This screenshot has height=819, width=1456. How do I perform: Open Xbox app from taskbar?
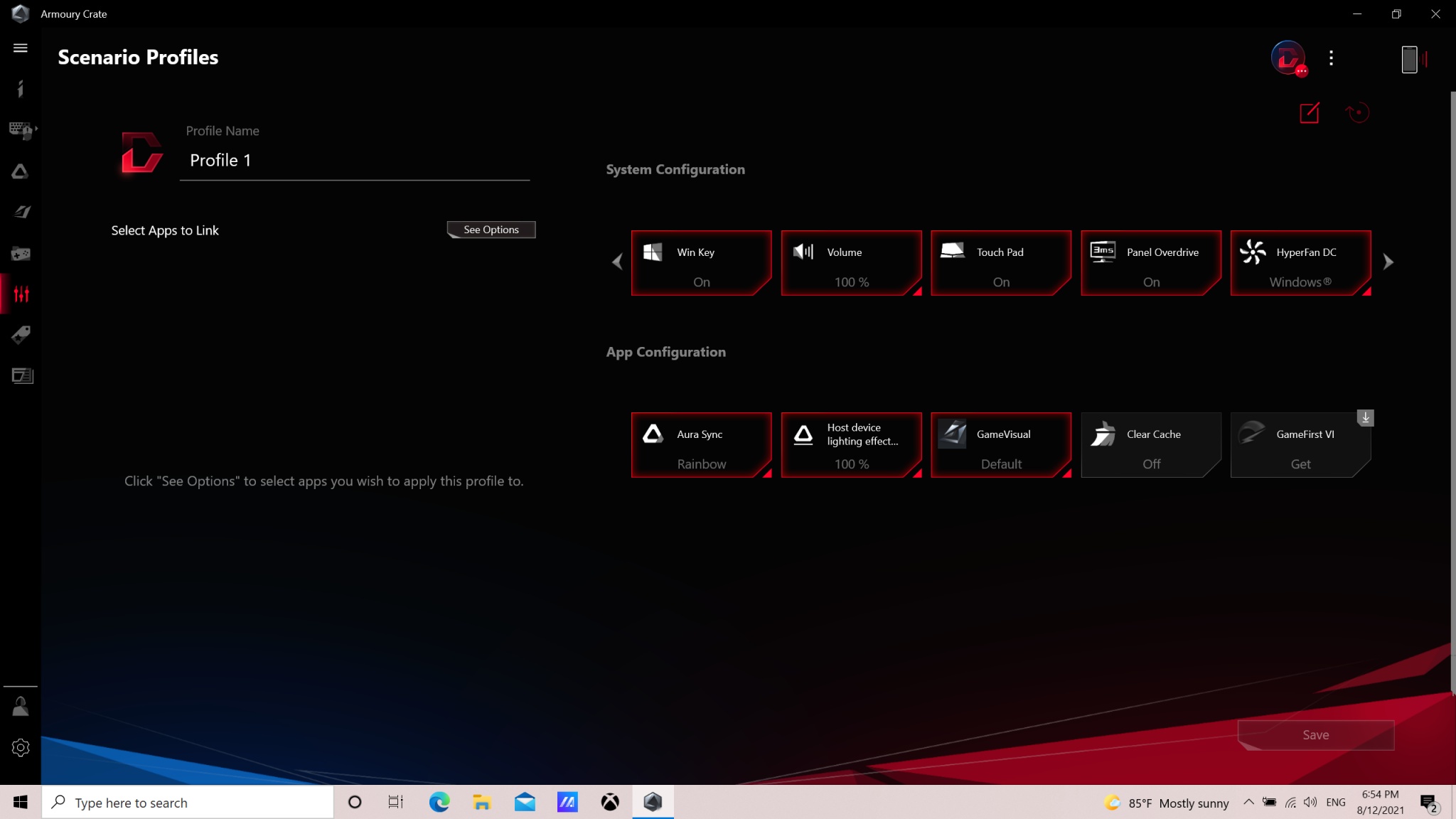pyautogui.click(x=610, y=803)
